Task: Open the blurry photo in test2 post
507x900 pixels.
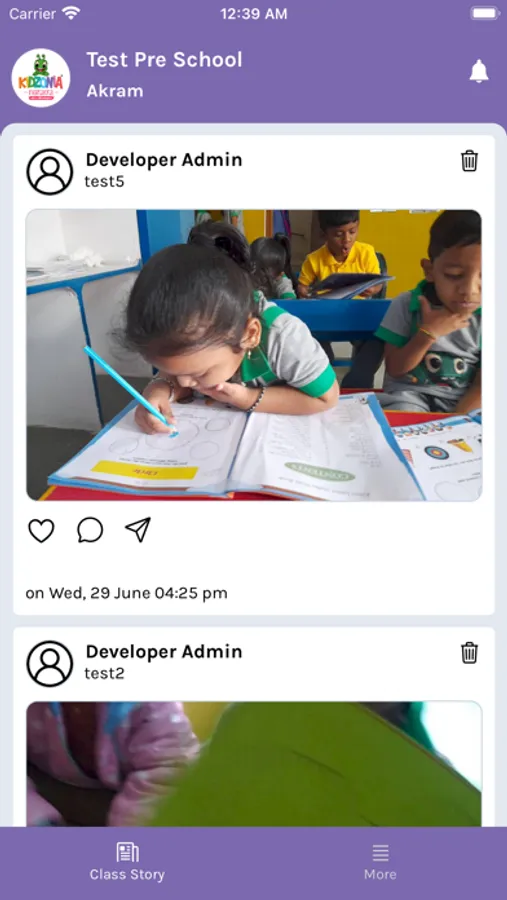Action: click(x=254, y=764)
